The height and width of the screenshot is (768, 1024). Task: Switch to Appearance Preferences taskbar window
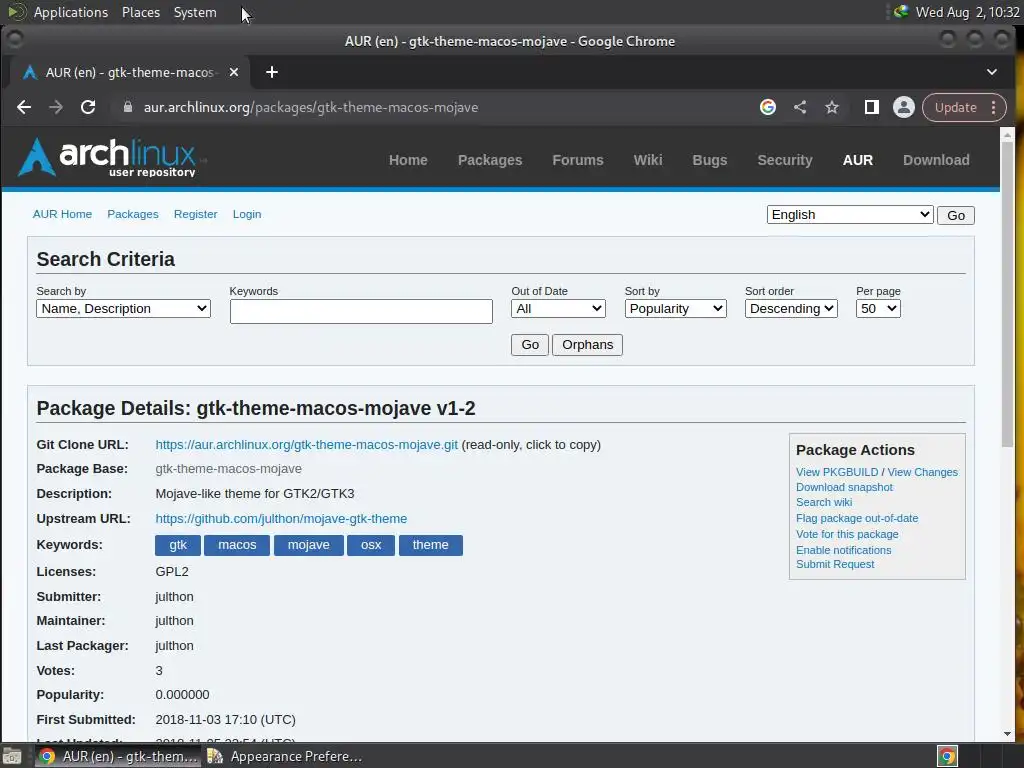coord(285,756)
